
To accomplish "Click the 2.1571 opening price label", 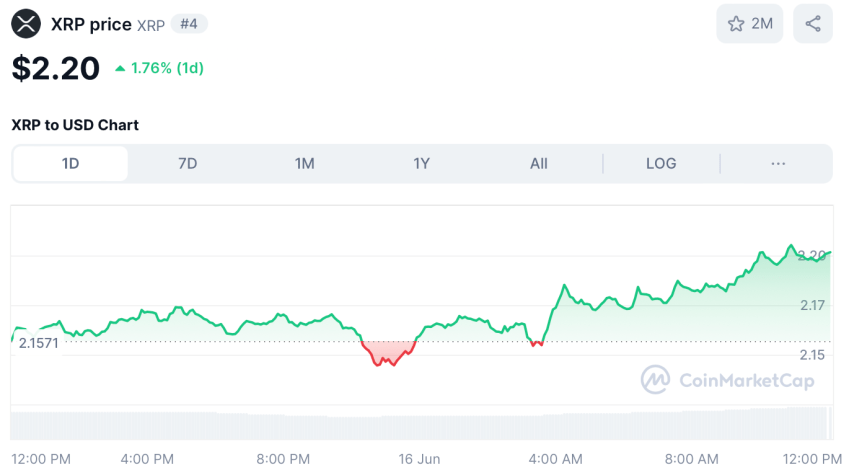I will point(38,343).
